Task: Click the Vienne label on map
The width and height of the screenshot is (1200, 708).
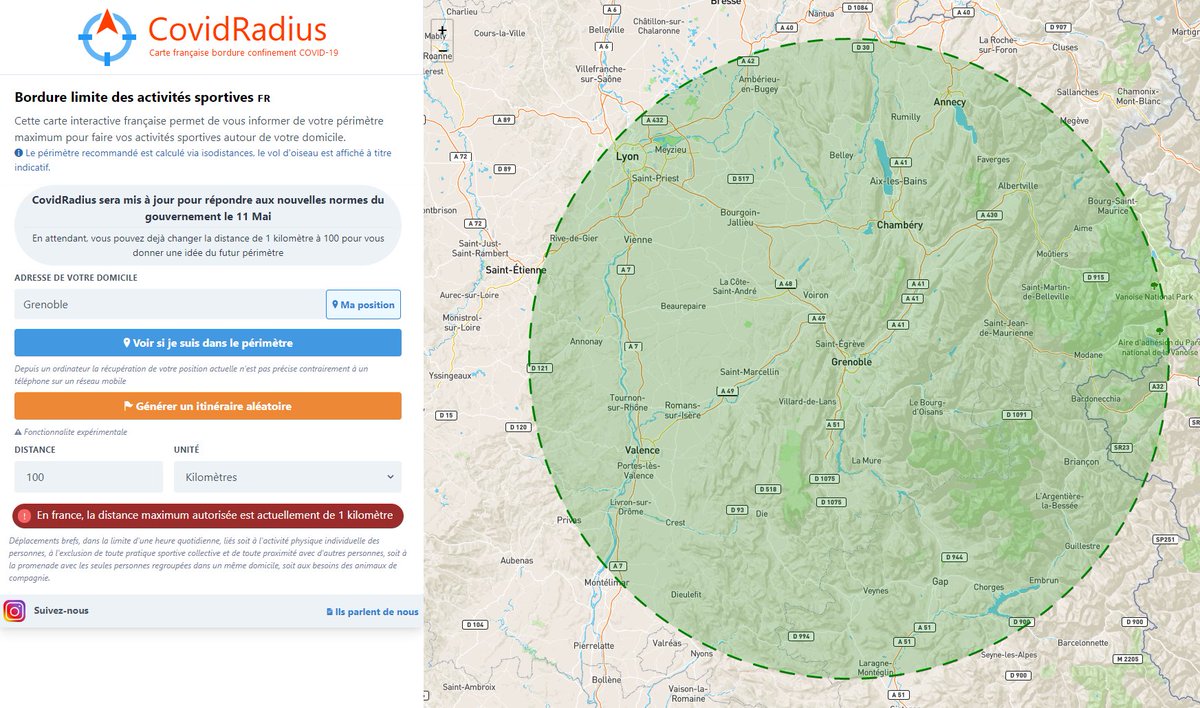Action: (x=638, y=241)
